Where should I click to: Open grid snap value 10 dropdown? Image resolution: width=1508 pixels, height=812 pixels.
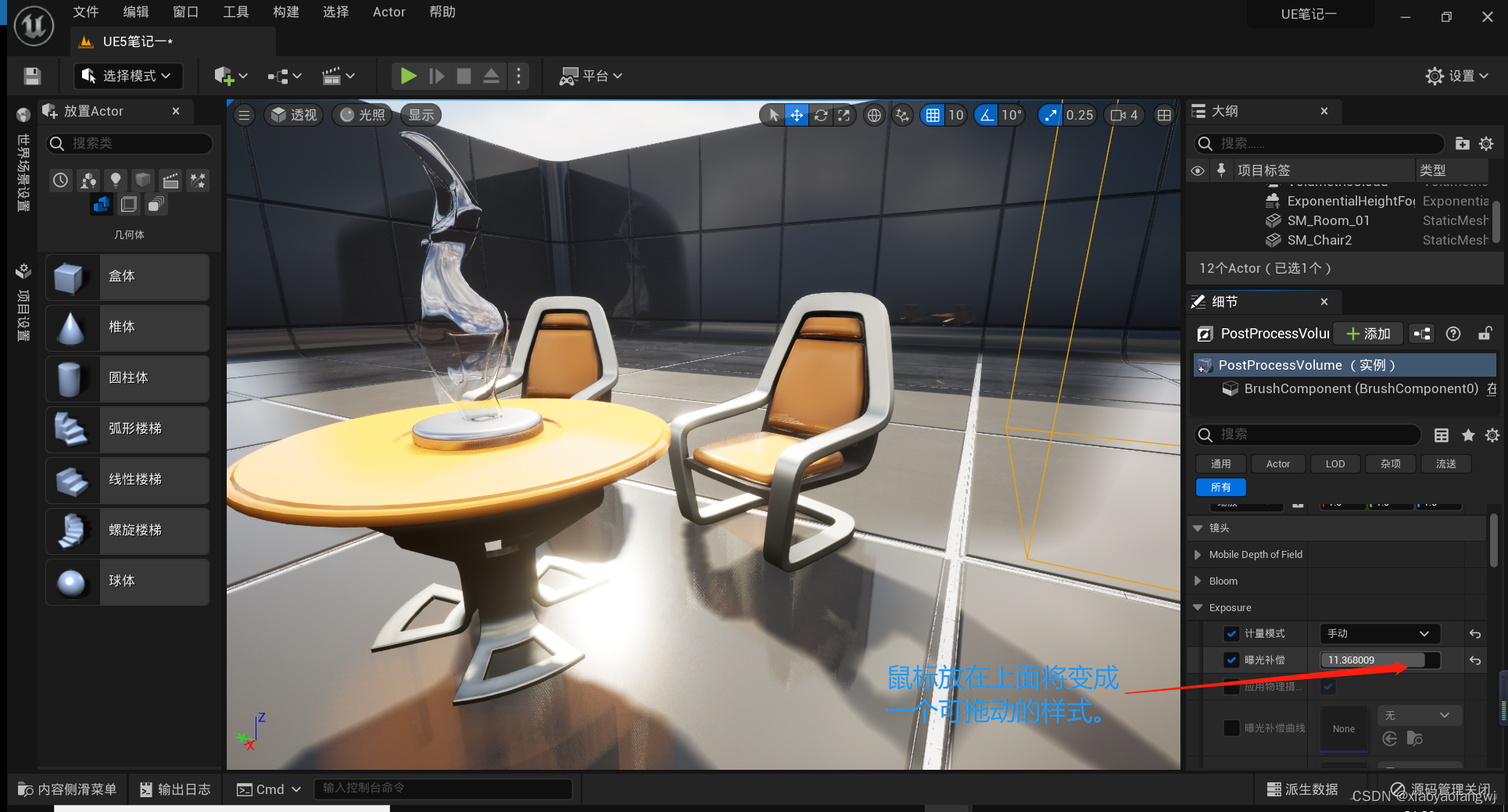tap(956, 116)
